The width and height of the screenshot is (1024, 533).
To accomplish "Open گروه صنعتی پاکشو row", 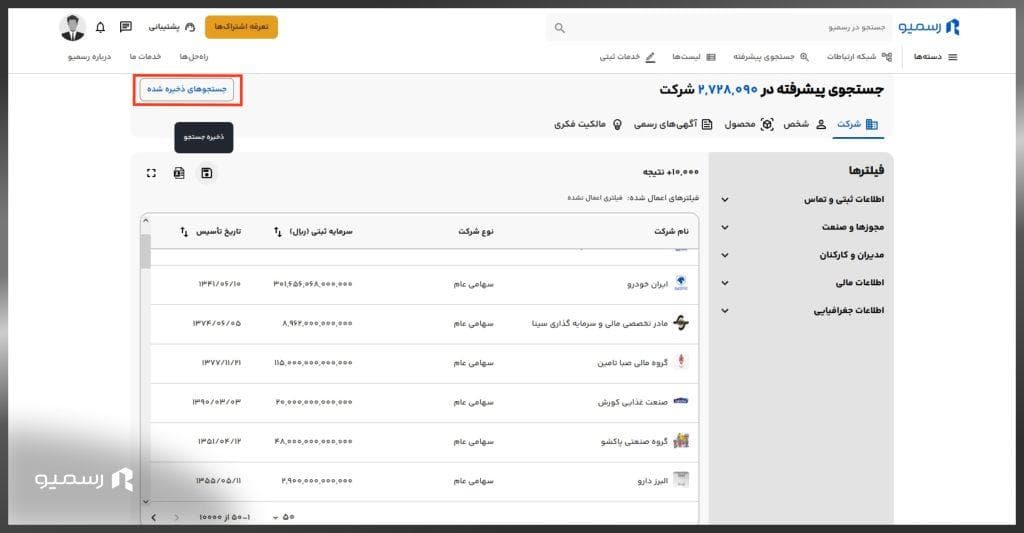I will 424,442.
